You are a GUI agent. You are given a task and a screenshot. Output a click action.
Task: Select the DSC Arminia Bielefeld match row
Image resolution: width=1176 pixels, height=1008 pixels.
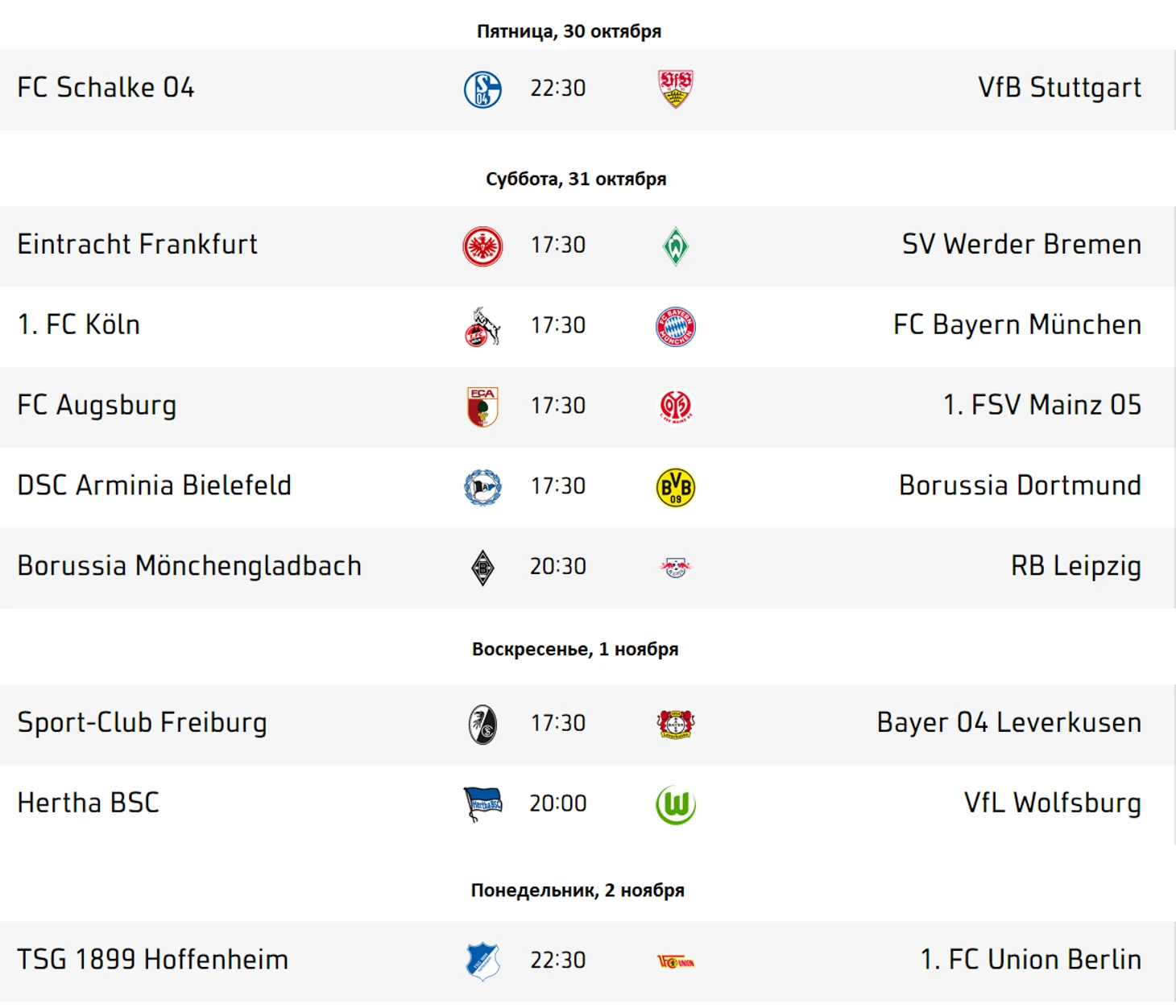pos(587,488)
